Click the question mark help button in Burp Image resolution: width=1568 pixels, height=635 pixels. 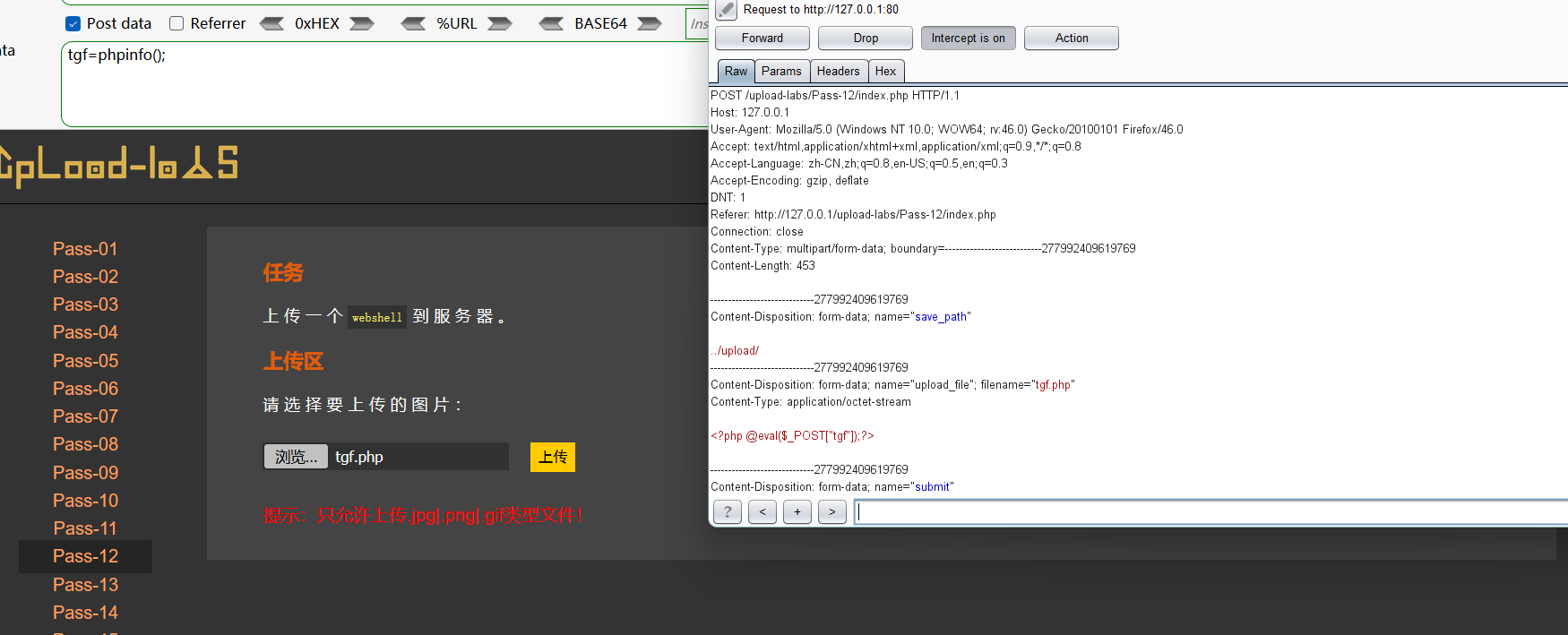point(728,511)
